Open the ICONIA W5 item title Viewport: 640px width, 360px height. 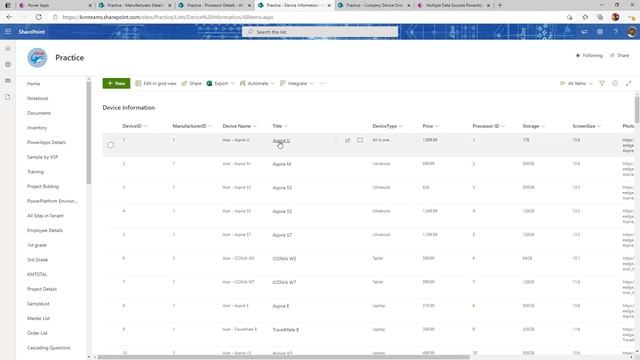click(284, 259)
